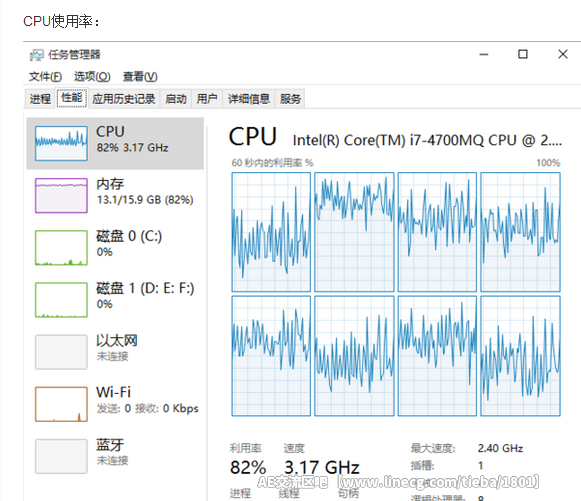Close the Task Manager window
581x501 pixels.
coord(563,54)
